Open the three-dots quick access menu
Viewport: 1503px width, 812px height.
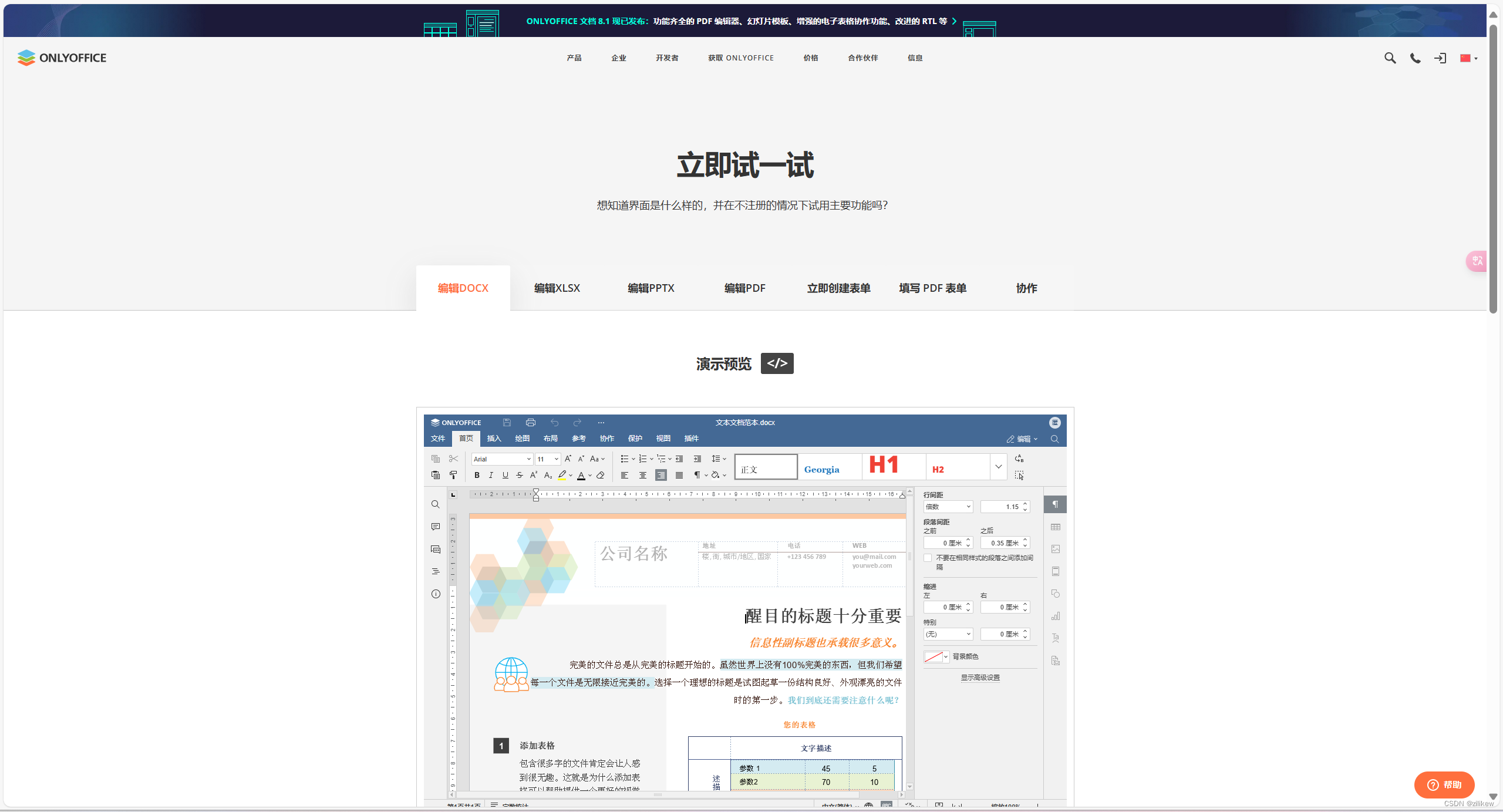(601, 422)
